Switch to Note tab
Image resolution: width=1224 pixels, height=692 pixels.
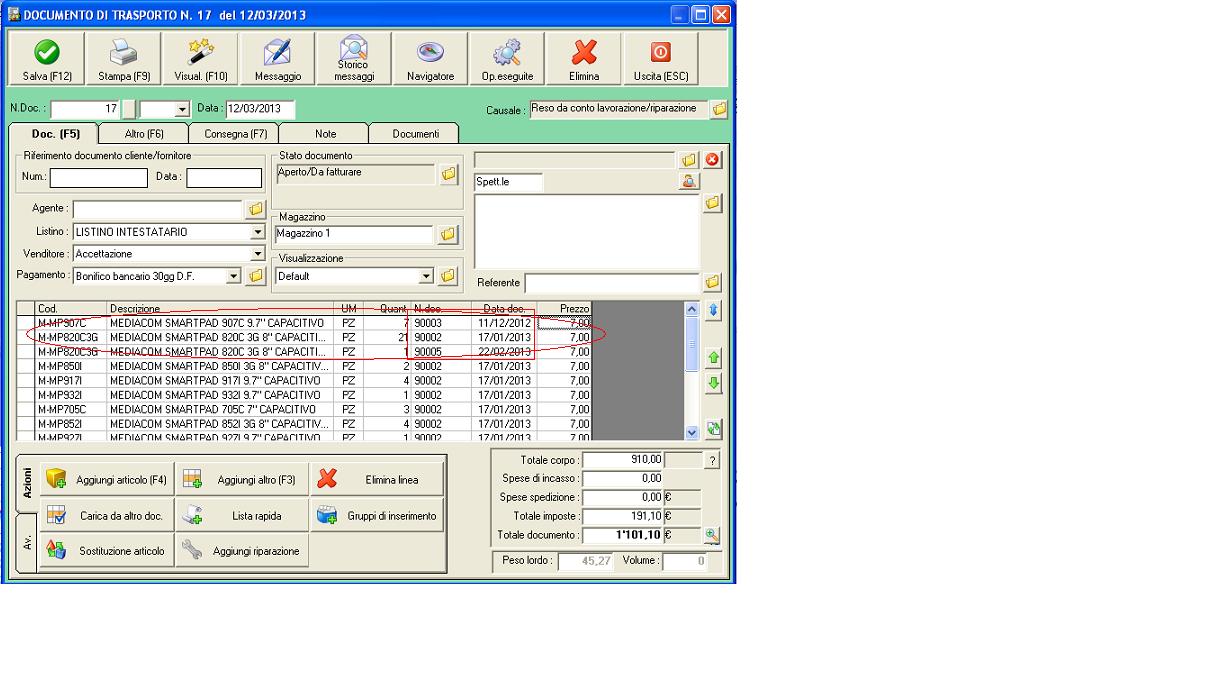tap(326, 133)
